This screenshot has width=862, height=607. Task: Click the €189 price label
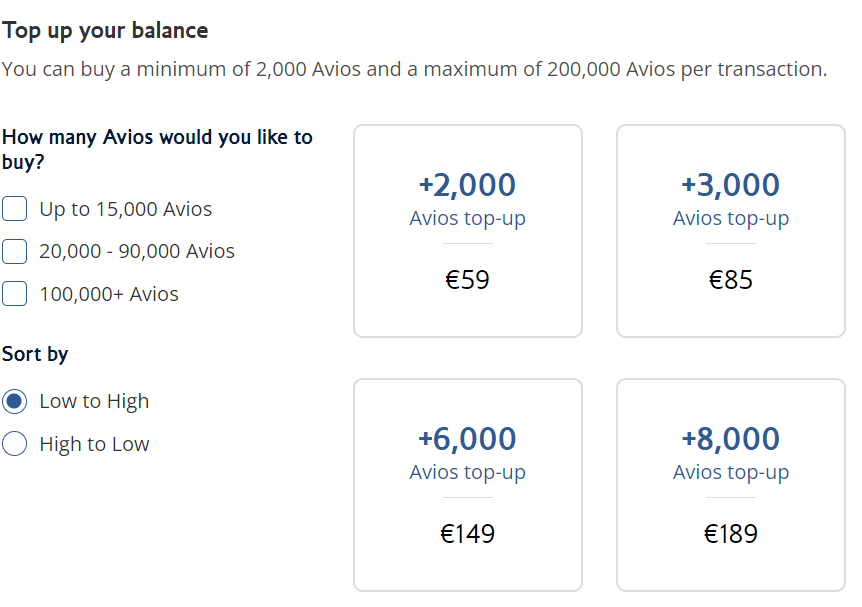(x=730, y=534)
